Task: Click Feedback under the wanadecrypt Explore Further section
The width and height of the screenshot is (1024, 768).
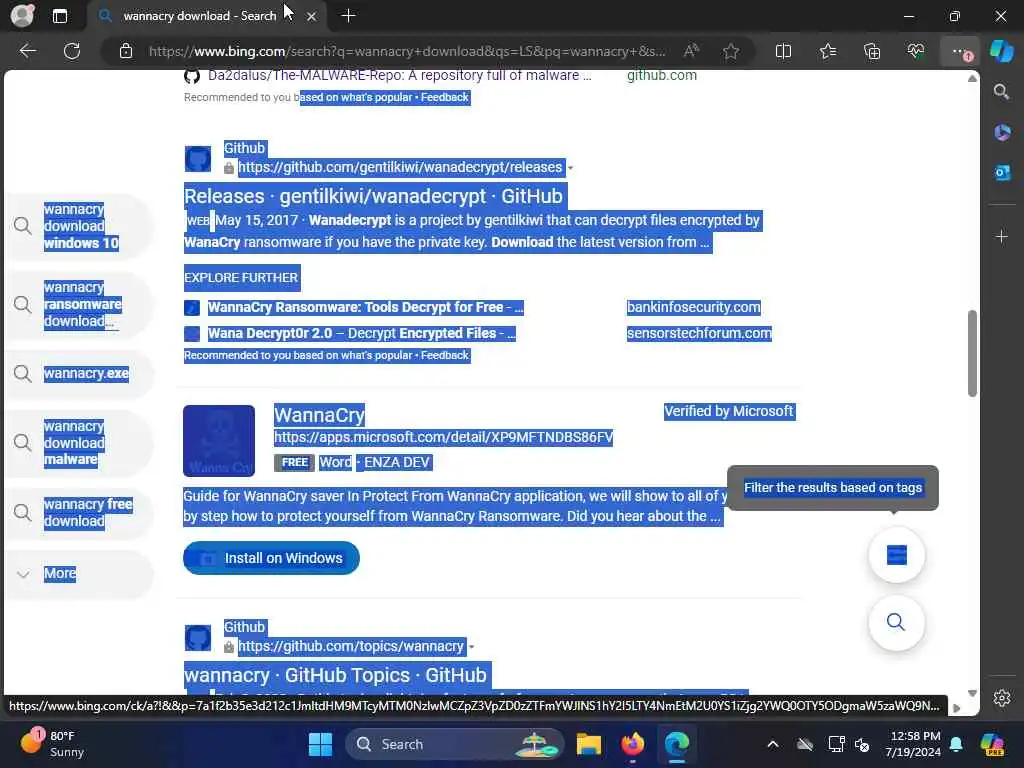Action: click(445, 355)
